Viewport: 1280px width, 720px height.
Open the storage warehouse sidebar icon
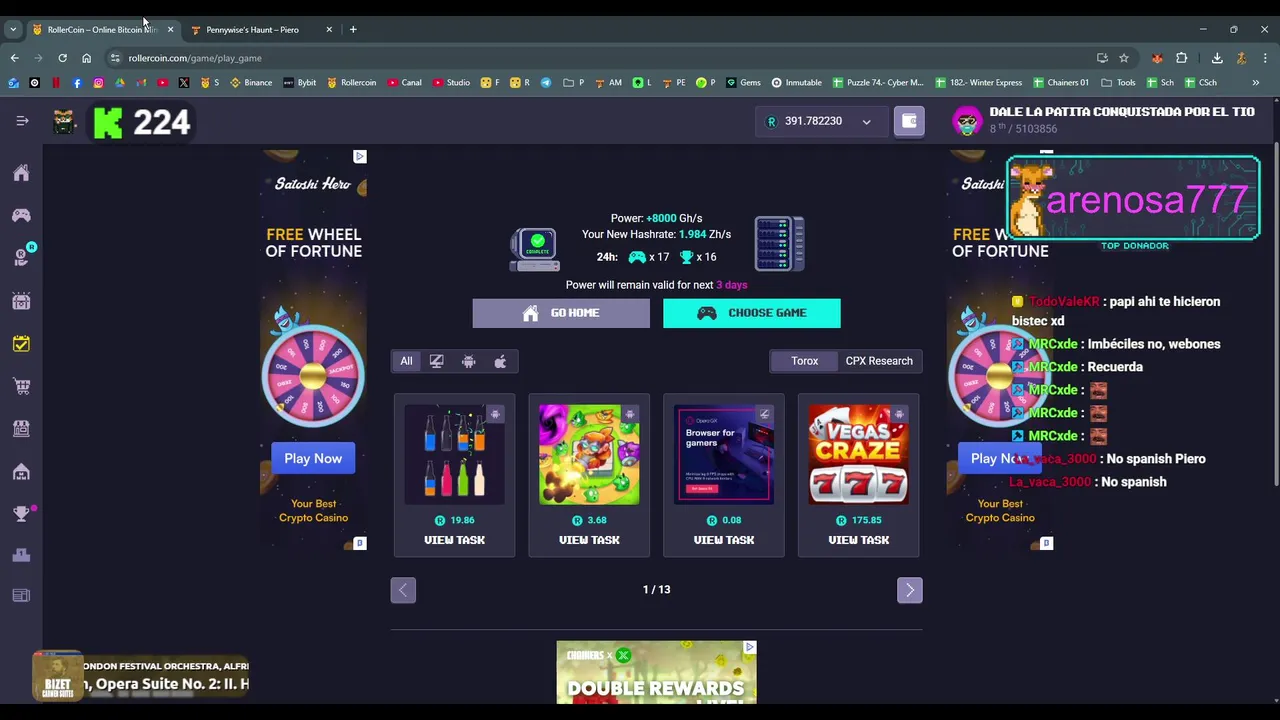coord(21,471)
